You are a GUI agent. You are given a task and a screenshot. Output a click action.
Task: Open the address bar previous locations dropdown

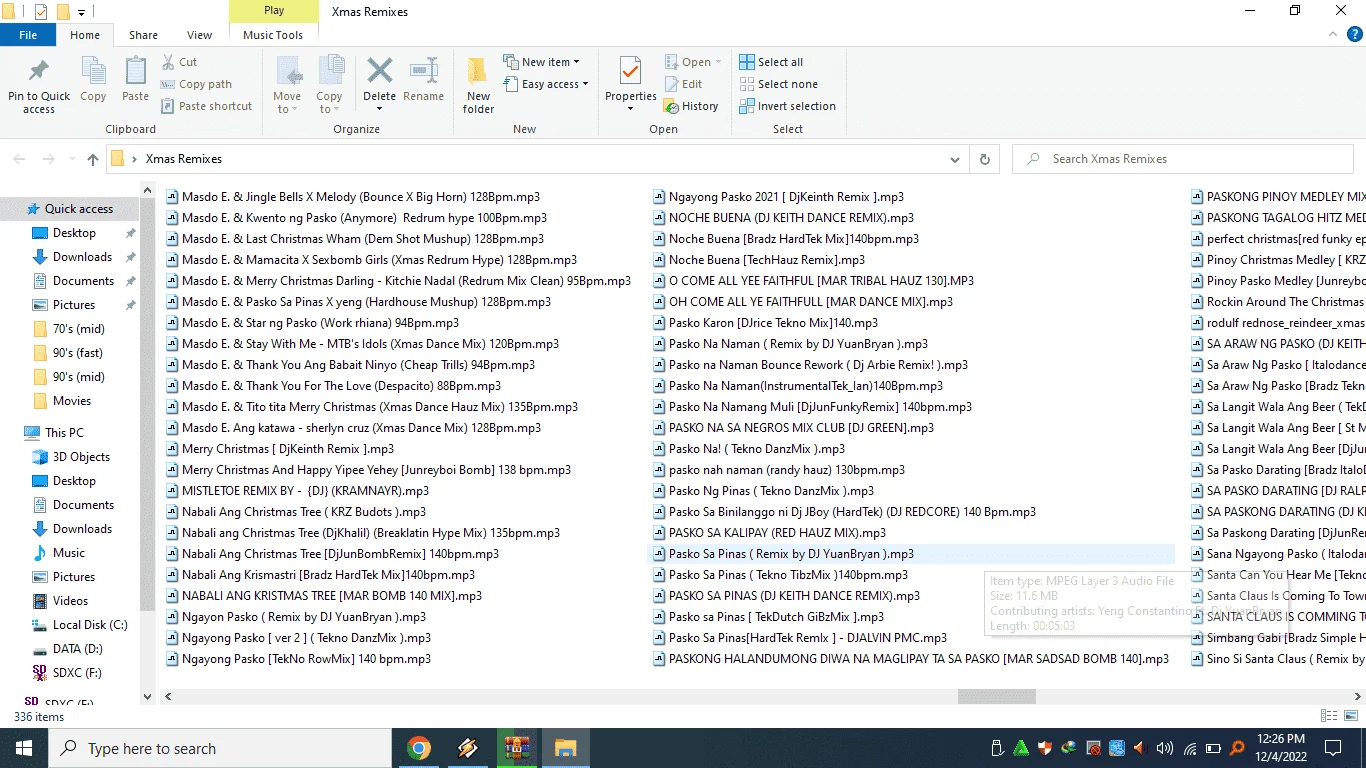(x=956, y=159)
